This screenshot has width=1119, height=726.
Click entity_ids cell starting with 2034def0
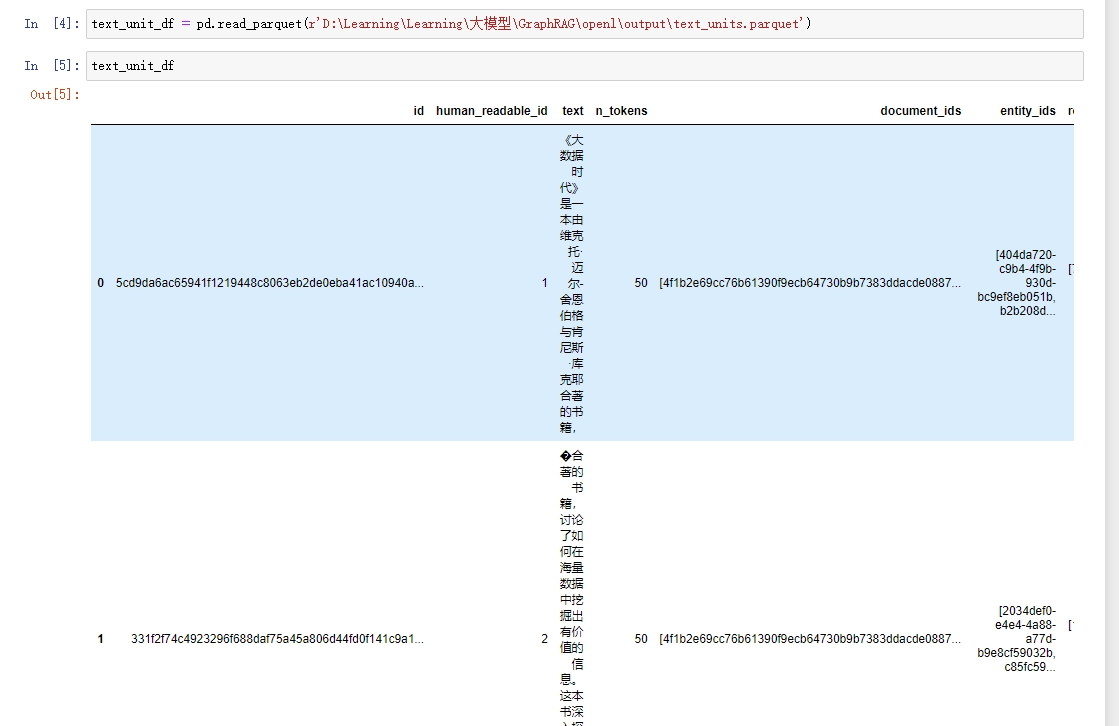[x=1016, y=639]
